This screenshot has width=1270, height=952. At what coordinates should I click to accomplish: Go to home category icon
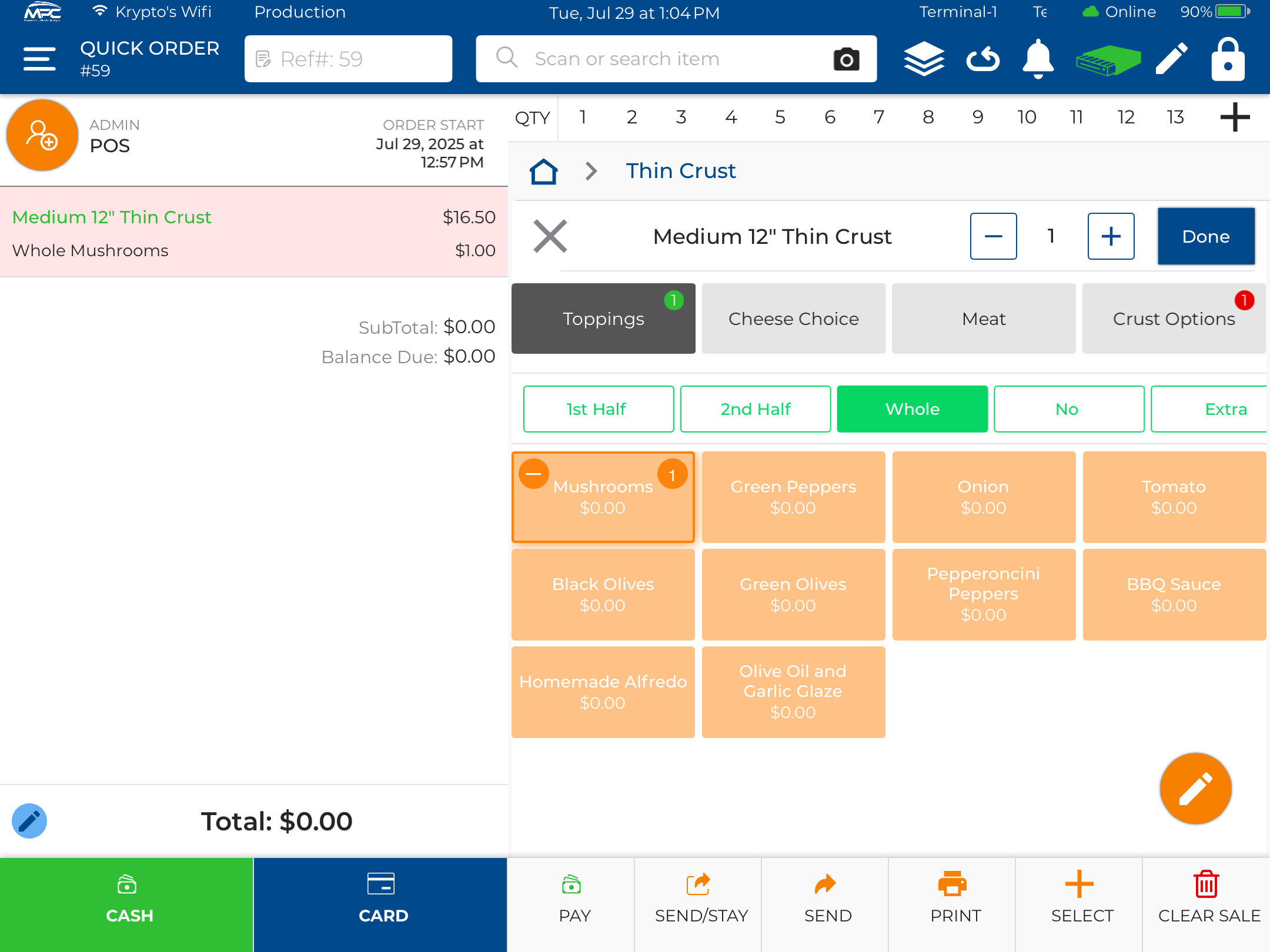543,172
